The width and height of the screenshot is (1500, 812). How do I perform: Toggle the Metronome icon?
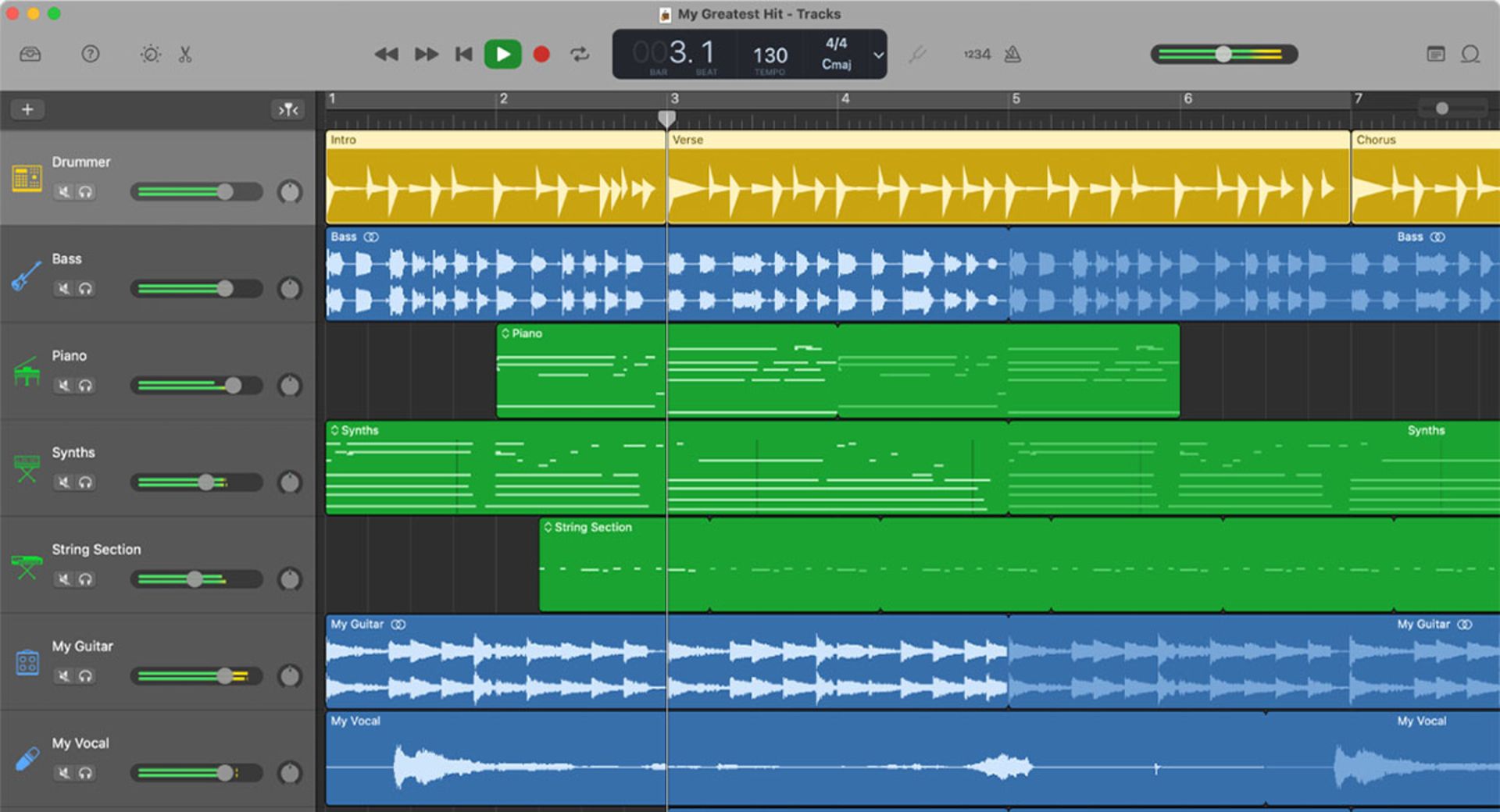[x=1012, y=54]
